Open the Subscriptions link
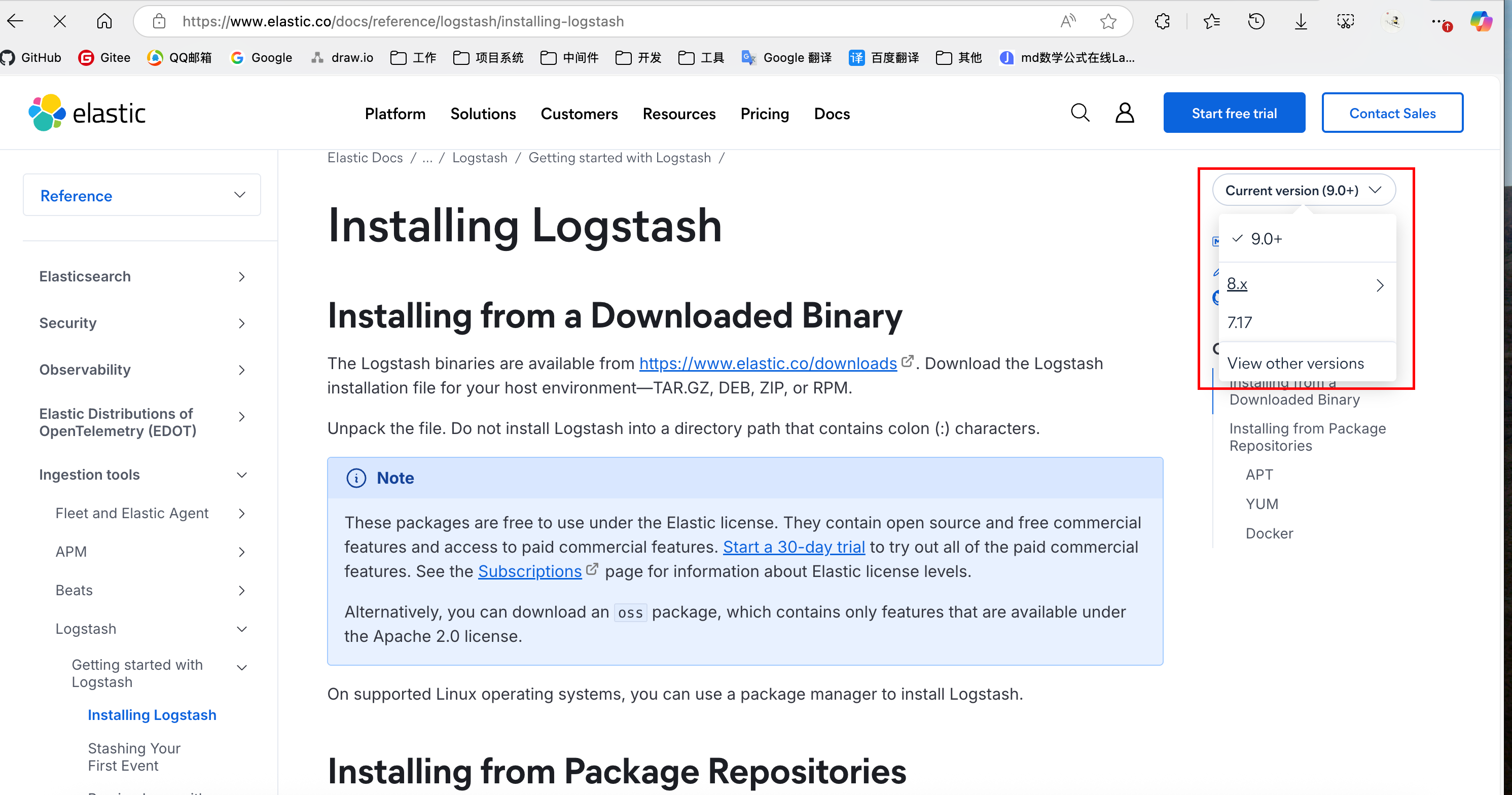 pos(529,571)
